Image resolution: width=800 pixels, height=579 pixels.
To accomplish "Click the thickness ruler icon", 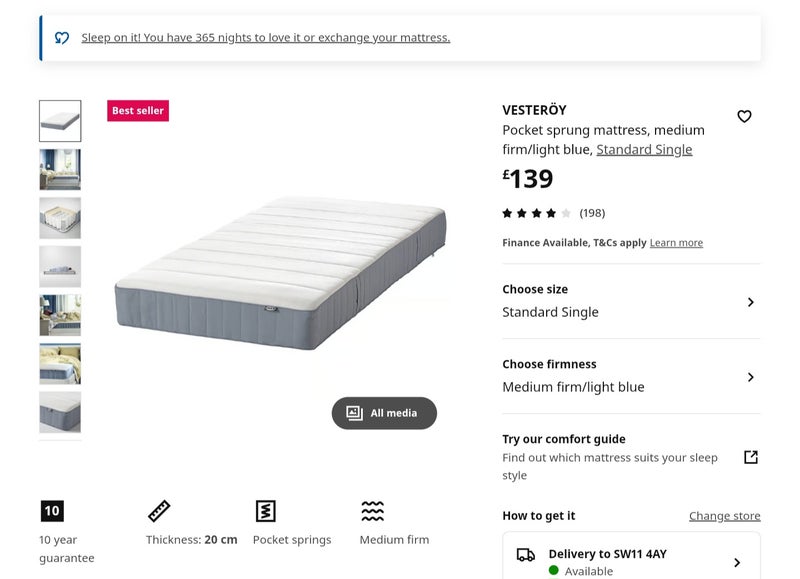I will coord(159,511).
